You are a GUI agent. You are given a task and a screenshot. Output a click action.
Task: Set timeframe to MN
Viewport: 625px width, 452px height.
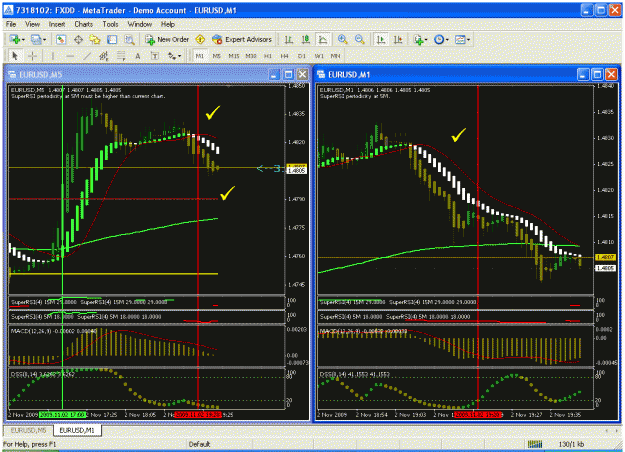click(336, 56)
